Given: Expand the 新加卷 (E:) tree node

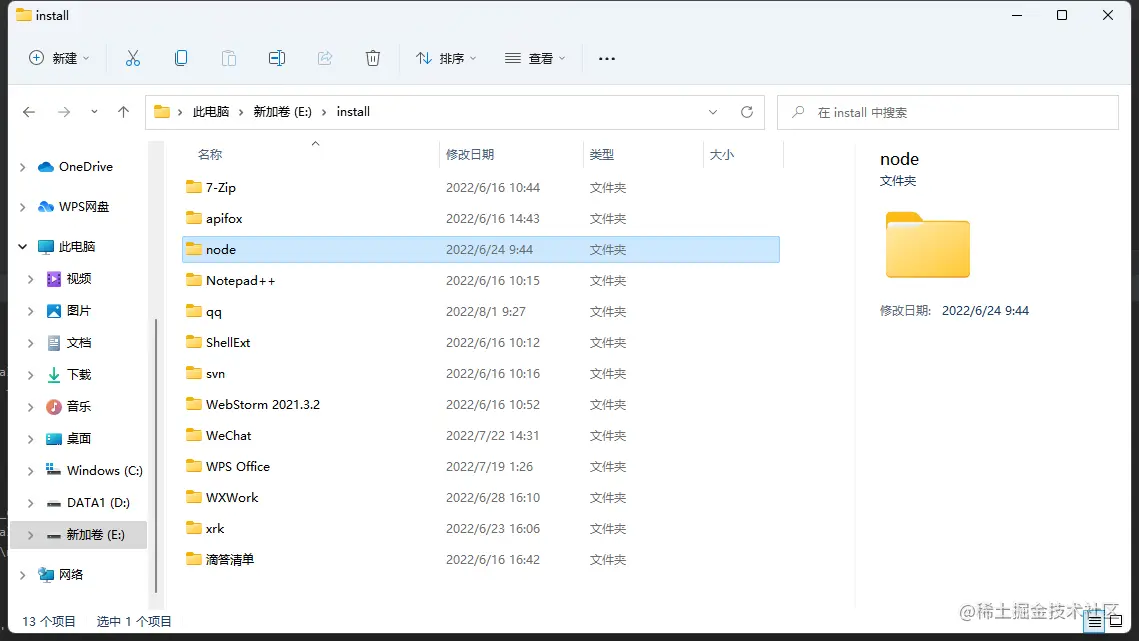Looking at the screenshot, I should point(31,535).
